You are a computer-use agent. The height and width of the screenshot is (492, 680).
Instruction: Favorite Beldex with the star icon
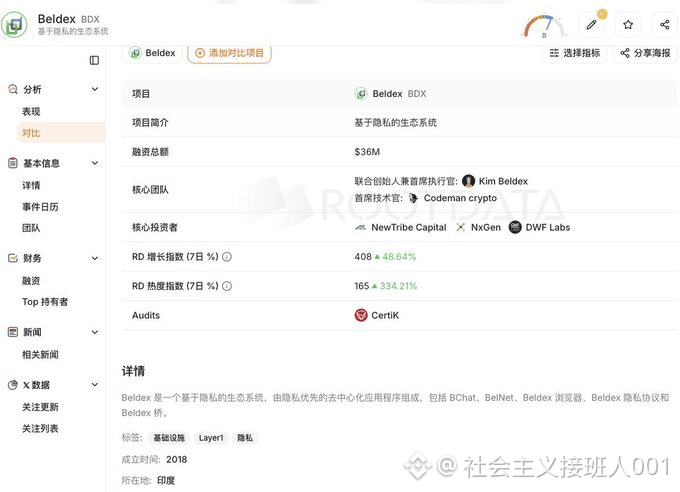pyautogui.click(x=628, y=25)
